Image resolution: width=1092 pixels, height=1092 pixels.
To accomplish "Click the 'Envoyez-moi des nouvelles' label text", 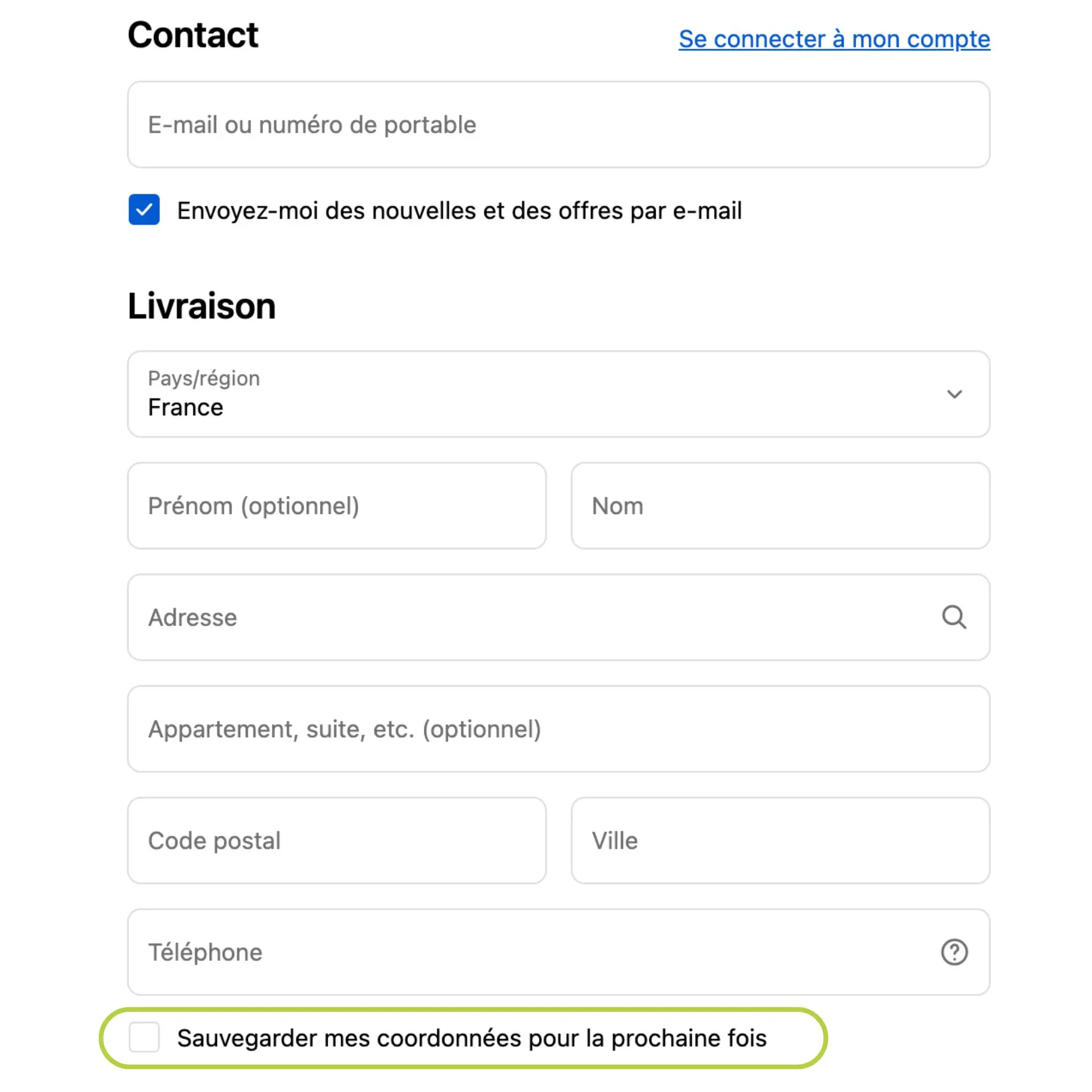I will (459, 211).
